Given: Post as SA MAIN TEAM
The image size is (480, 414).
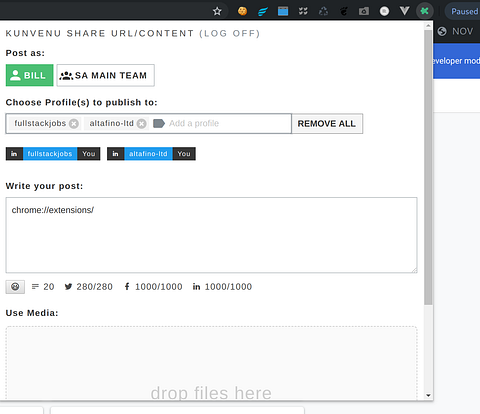Looking at the screenshot, I should pos(105,75).
